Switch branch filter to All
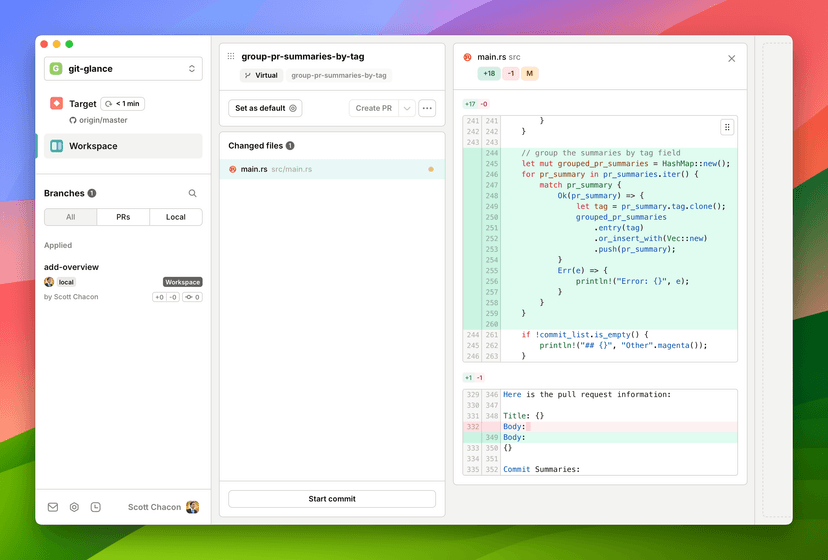Screen dimensions: 828x560 point(70,217)
